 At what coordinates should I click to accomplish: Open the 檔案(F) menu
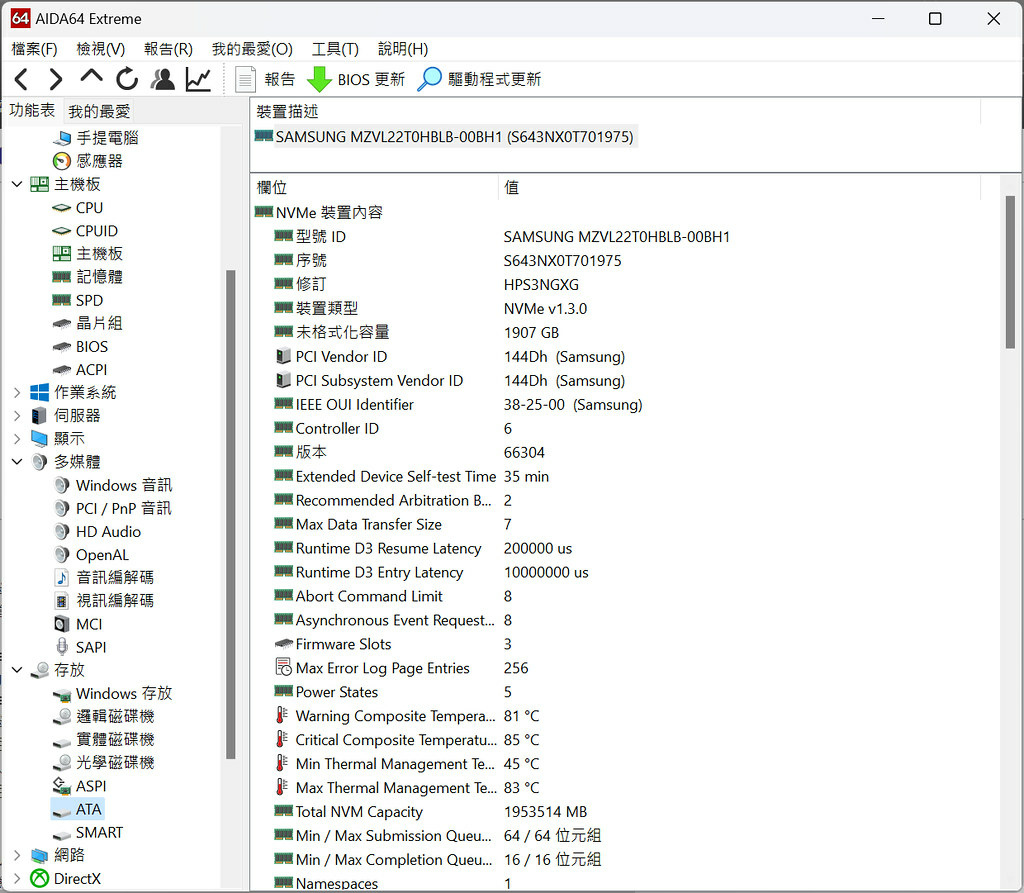[35, 49]
